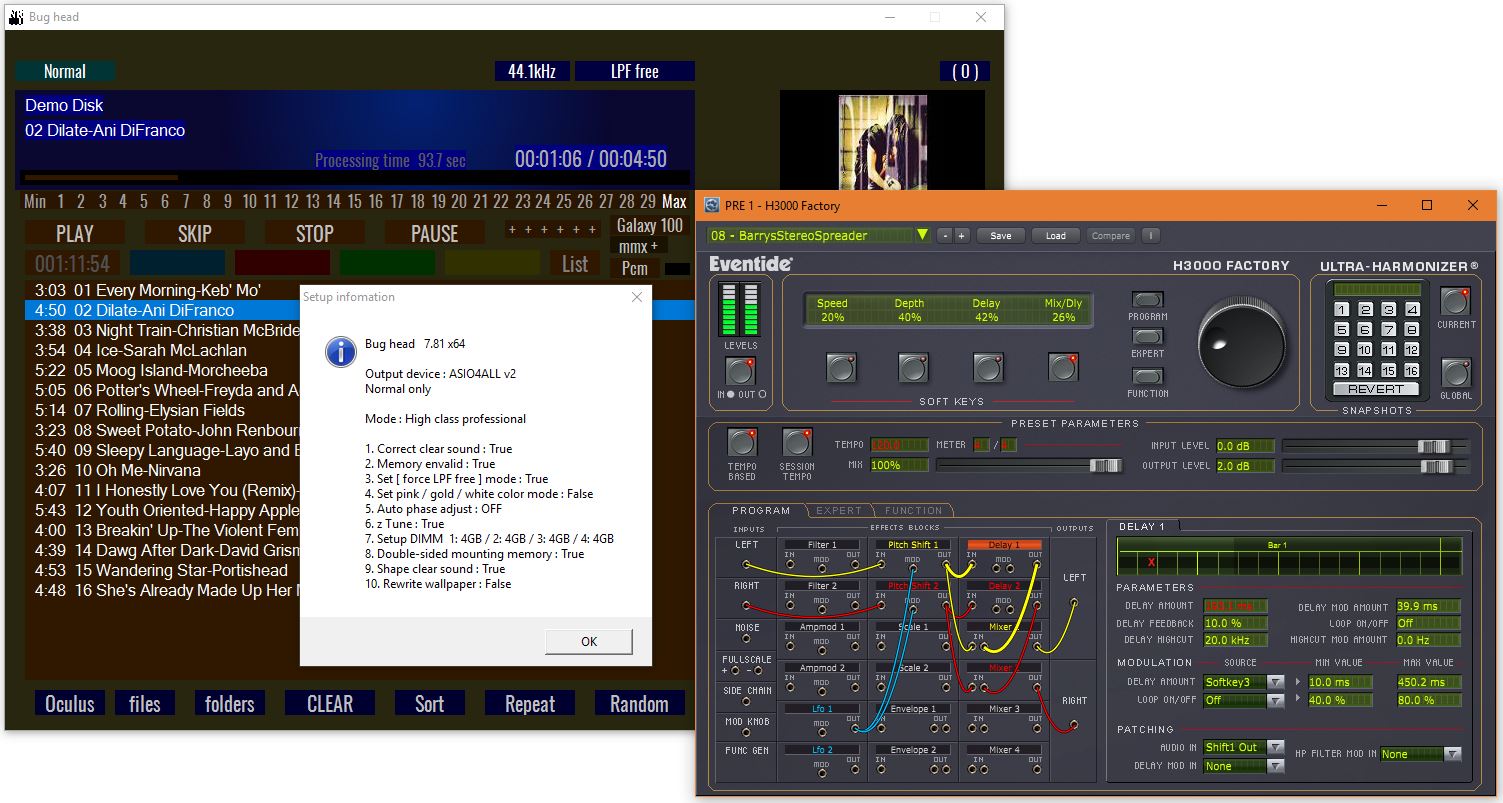Select snapshot number 11
Screen dimensions: 1503x803
(x=1389, y=350)
